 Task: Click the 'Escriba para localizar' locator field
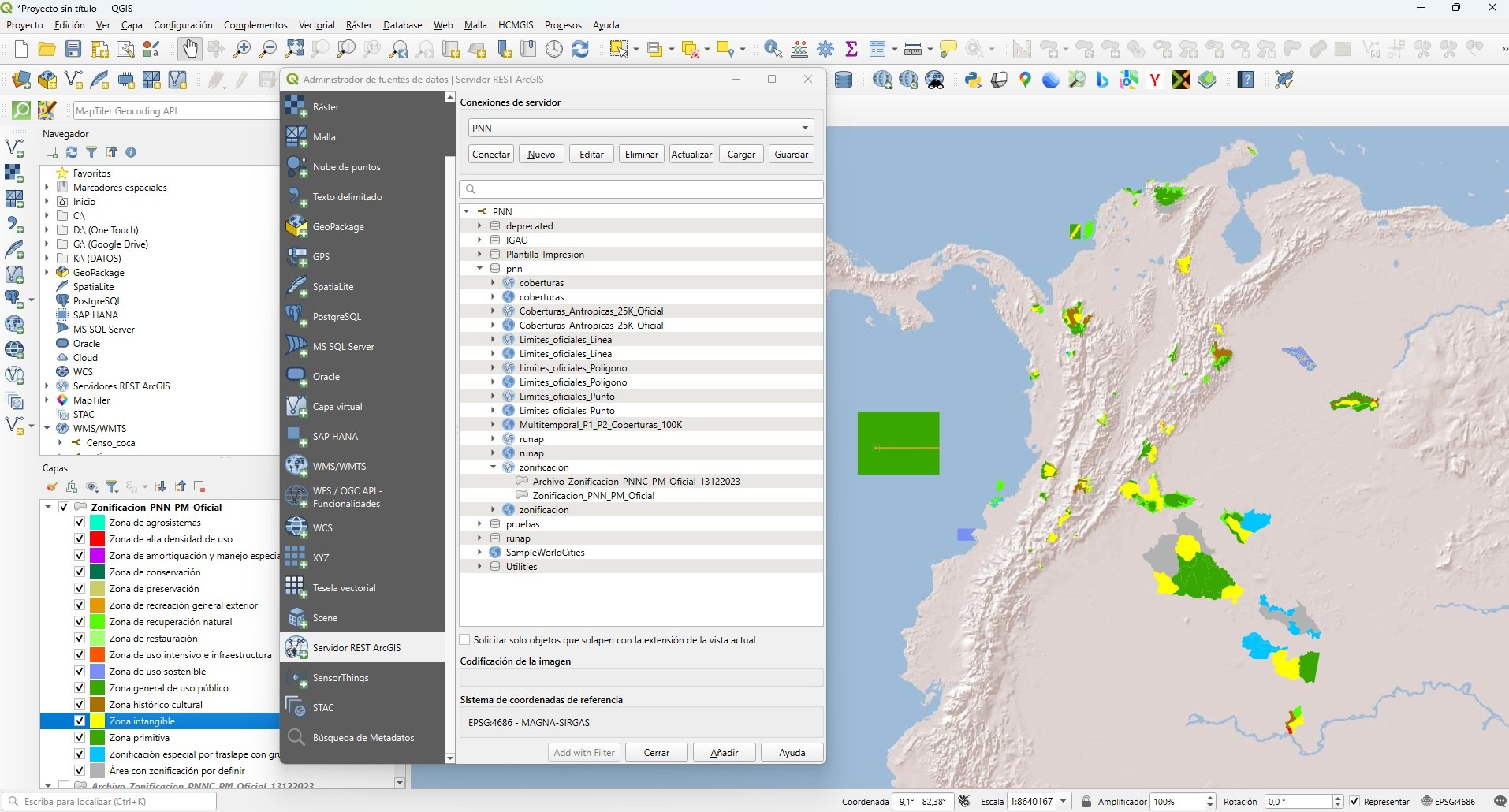110,801
